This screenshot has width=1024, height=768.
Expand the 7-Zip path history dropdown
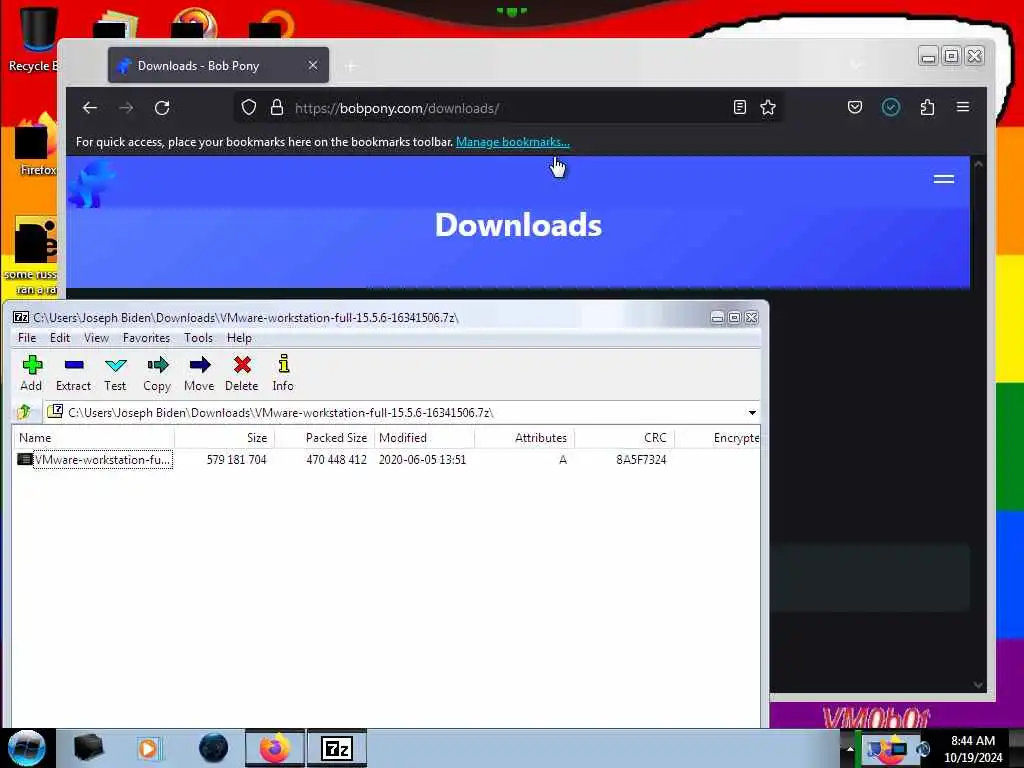pyautogui.click(x=752, y=413)
